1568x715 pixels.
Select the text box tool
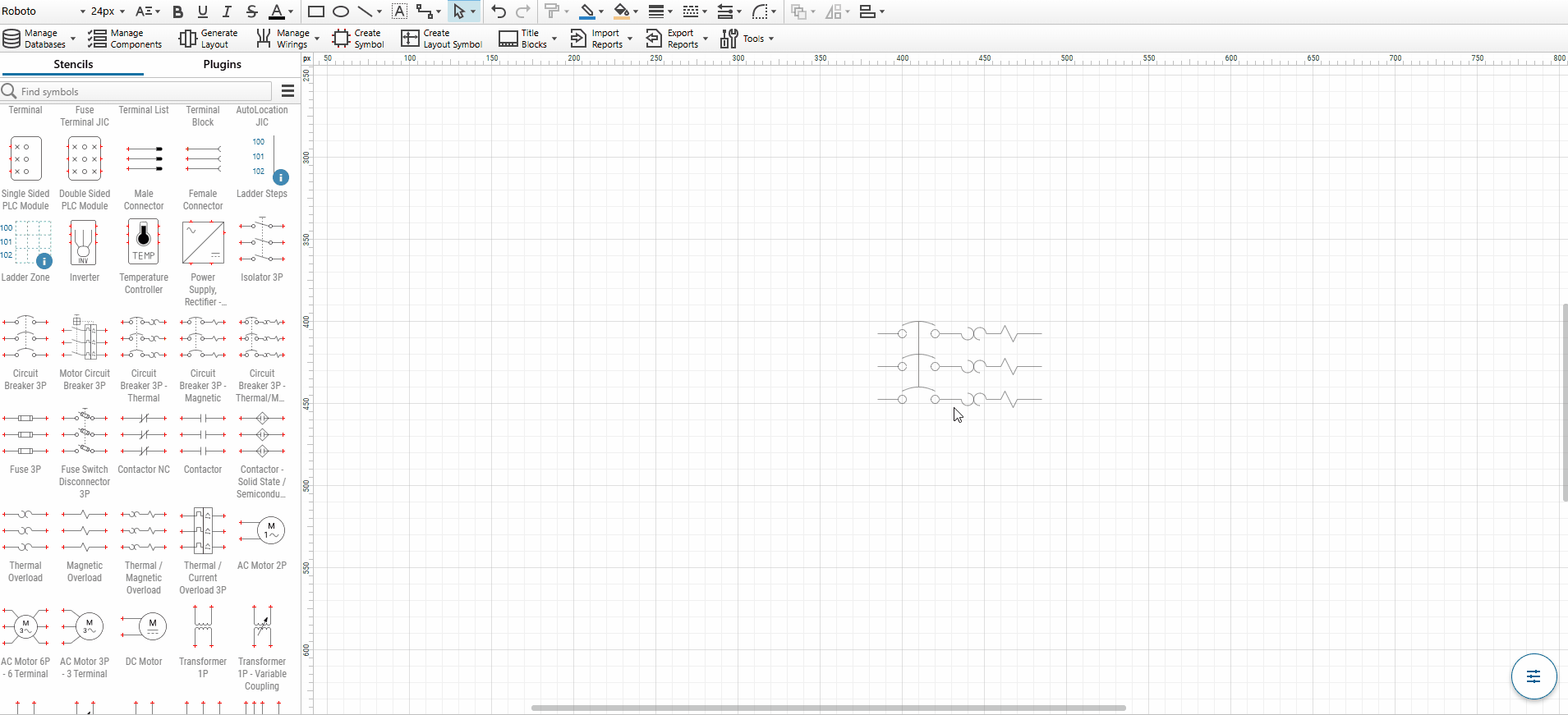click(400, 11)
